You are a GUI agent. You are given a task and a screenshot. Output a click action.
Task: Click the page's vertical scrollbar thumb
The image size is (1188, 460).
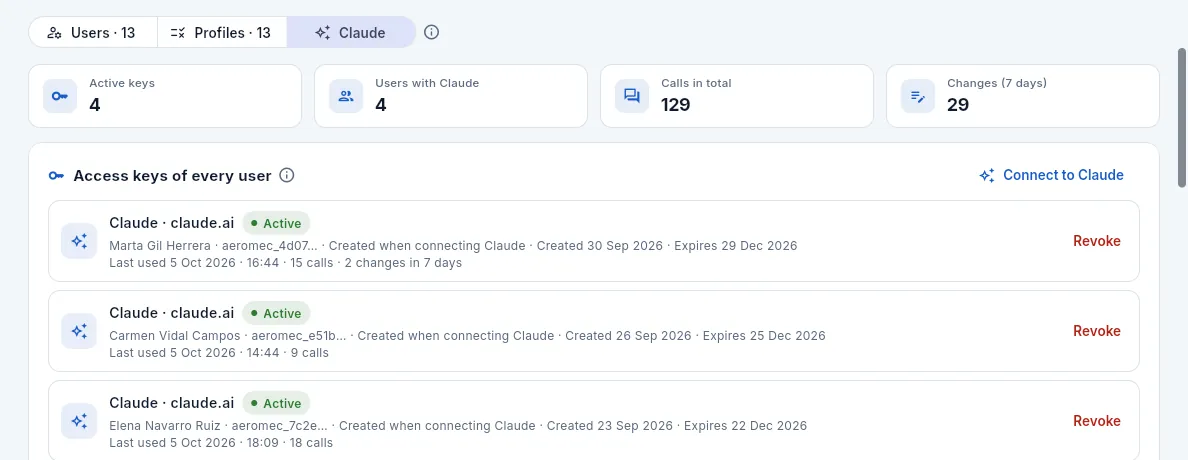[1182, 117]
